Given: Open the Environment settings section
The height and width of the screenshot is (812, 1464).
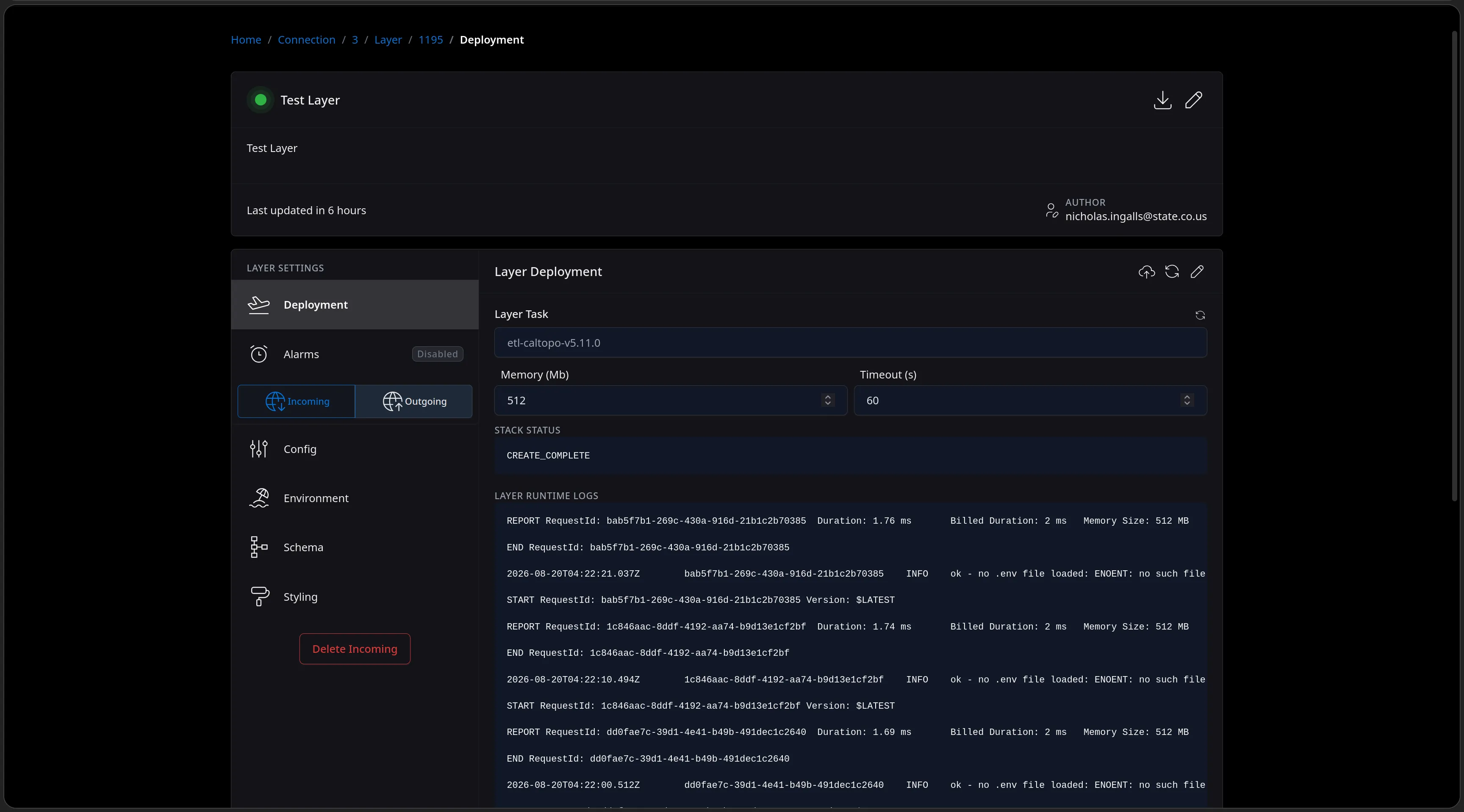Looking at the screenshot, I should tap(355, 498).
